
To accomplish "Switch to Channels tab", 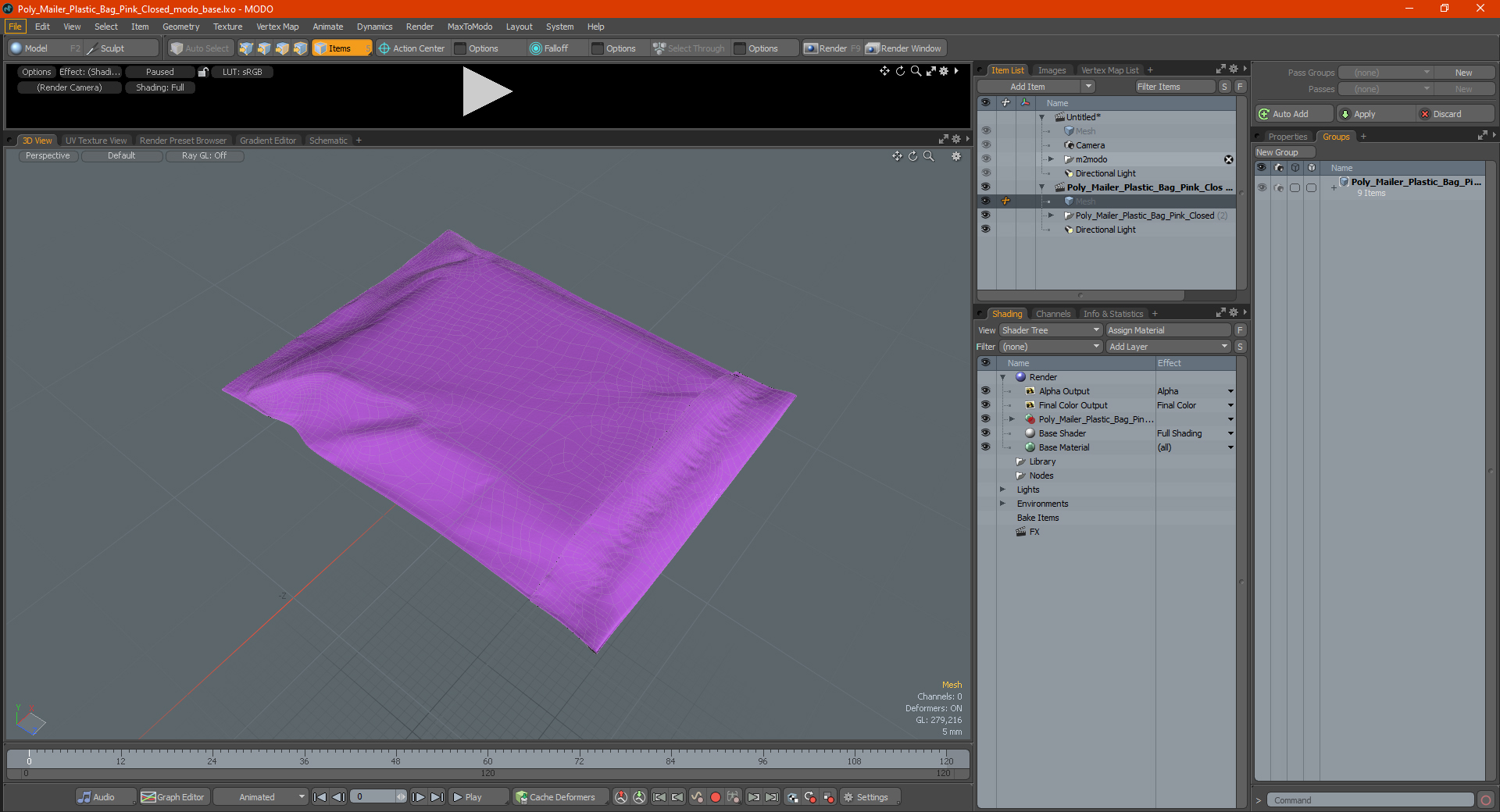I will [x=1053, y=314].
